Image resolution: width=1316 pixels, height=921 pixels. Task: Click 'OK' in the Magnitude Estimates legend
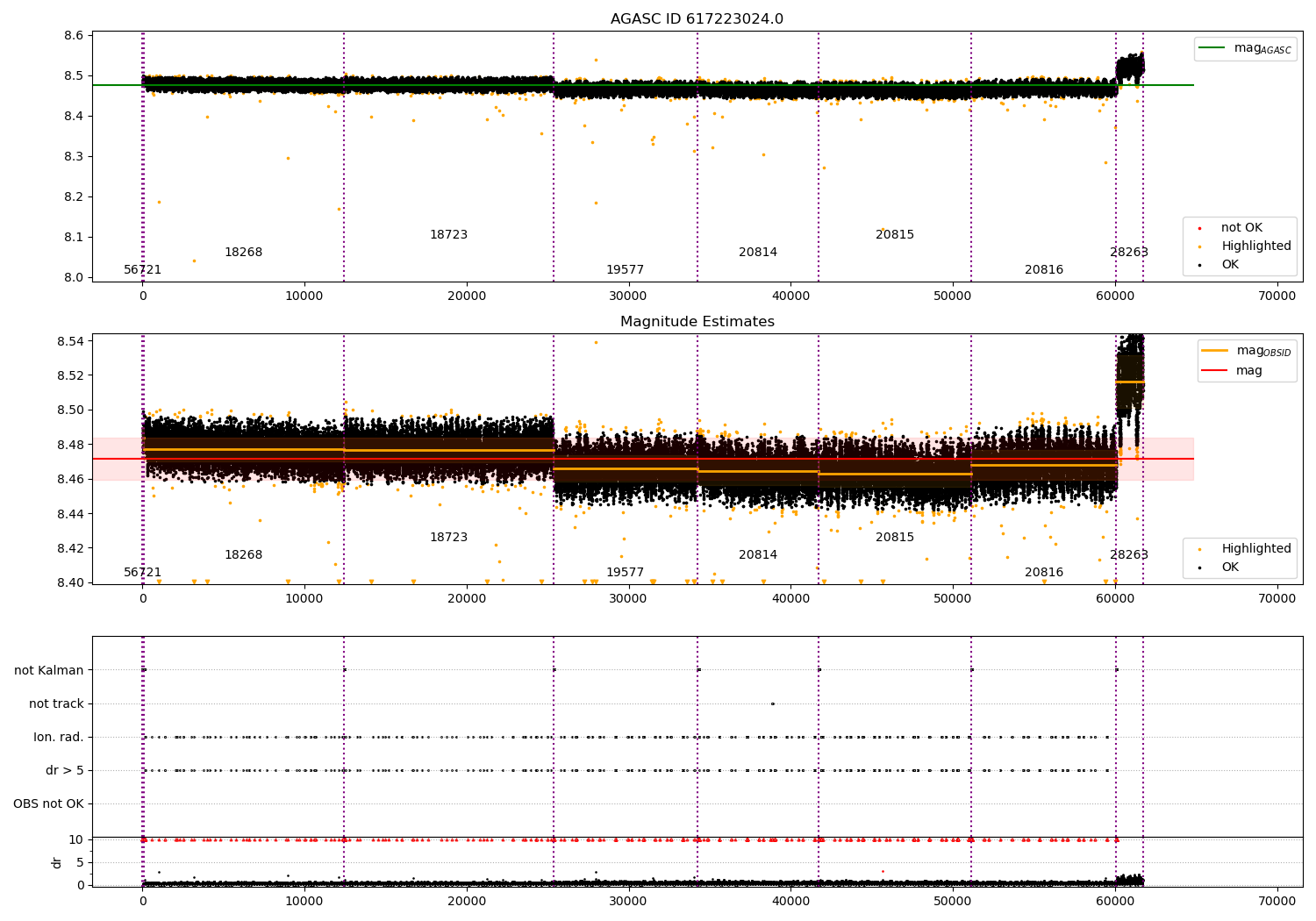(1230, 568)
